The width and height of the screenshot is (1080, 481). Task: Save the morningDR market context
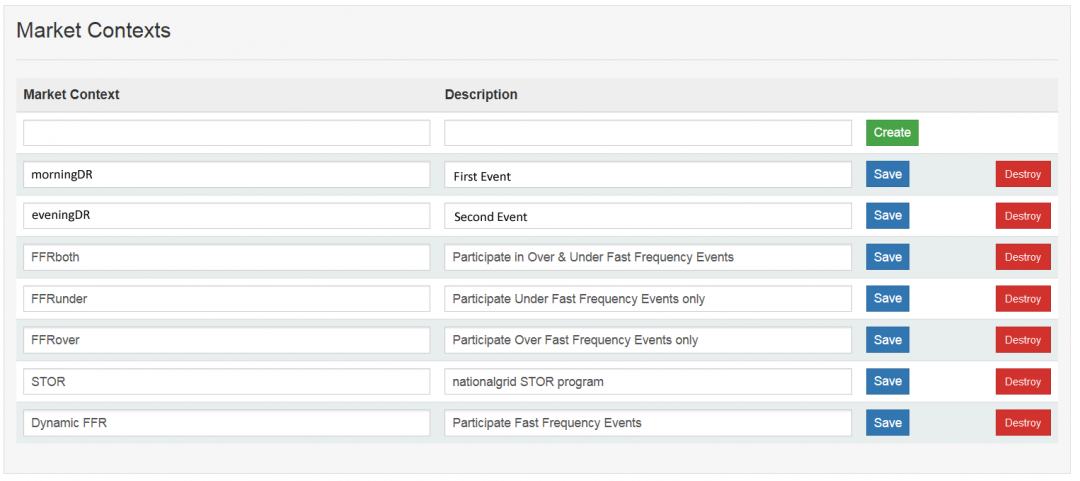pos(887,174)
